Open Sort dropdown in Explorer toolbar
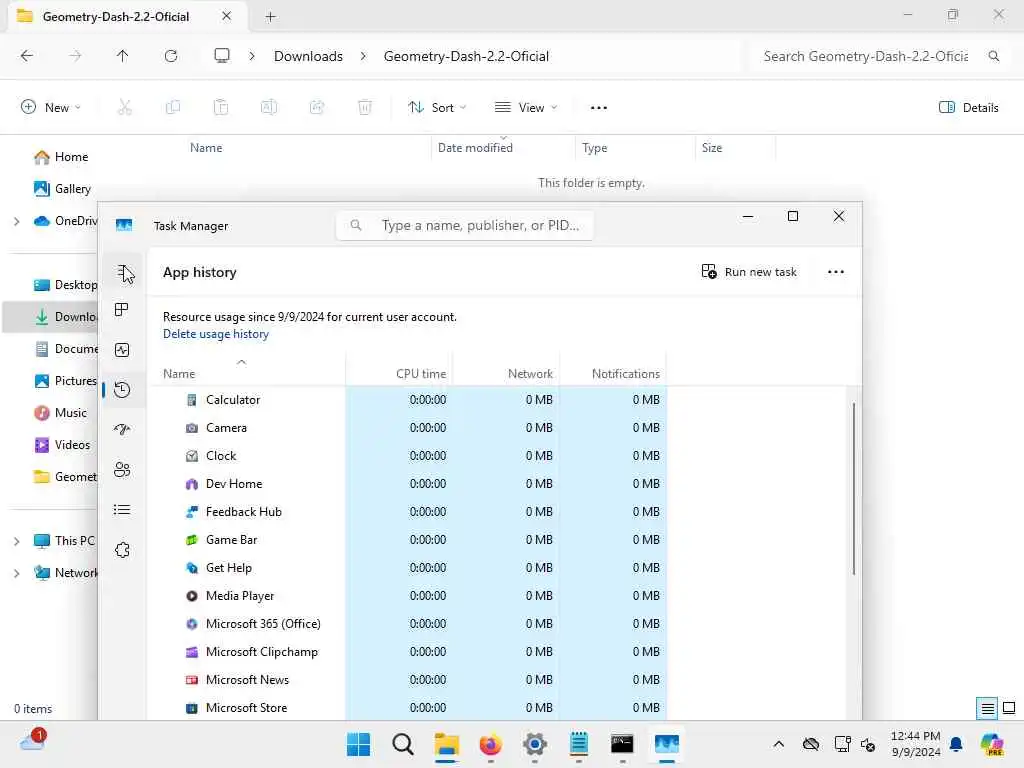Viewport: 1024px width, 768px height. tap(437, 108)
